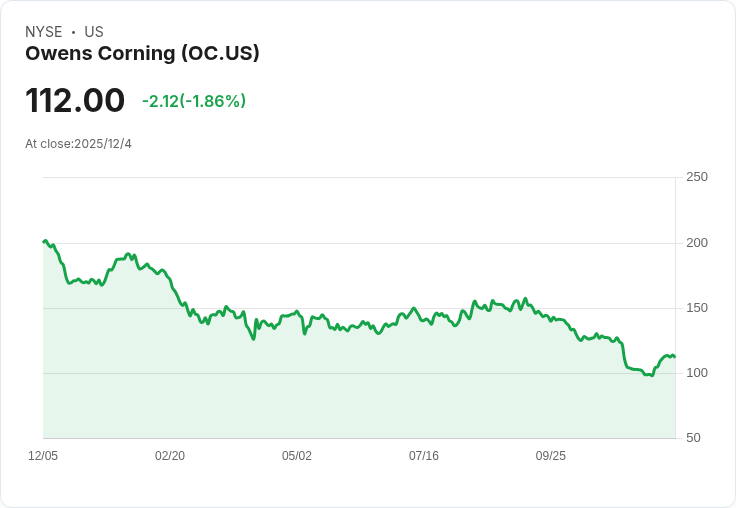Select the -2.12(-1.86%) price change text
736x508 pixels.
tap(194, 101)
